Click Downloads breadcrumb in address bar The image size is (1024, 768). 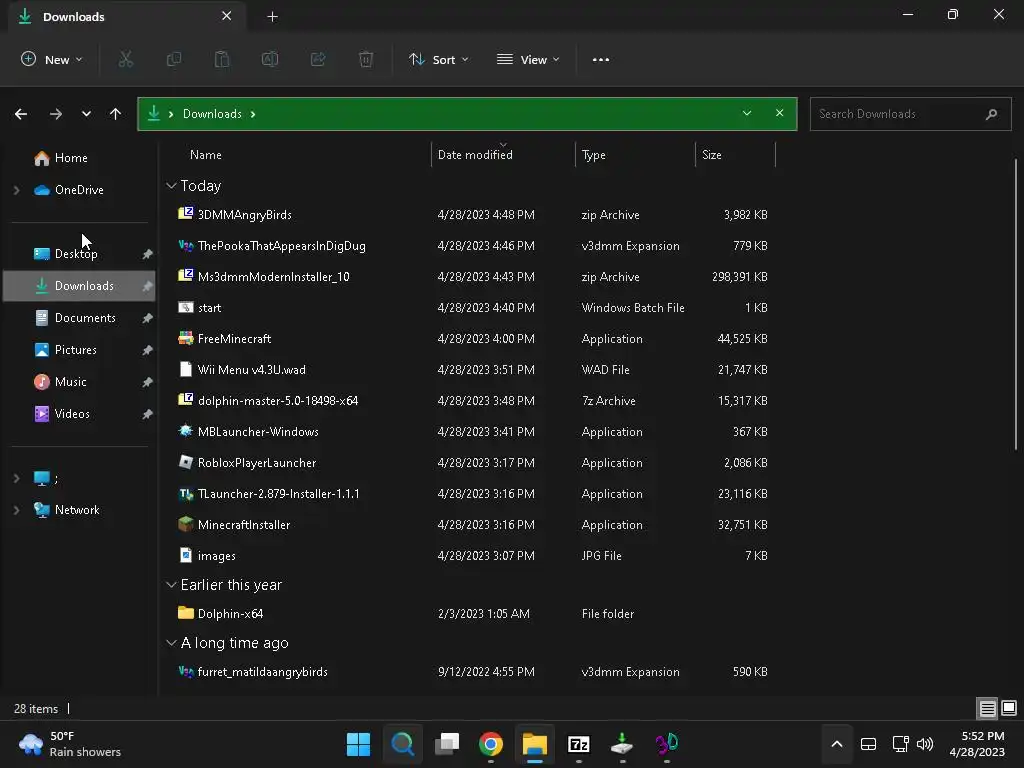212,114
